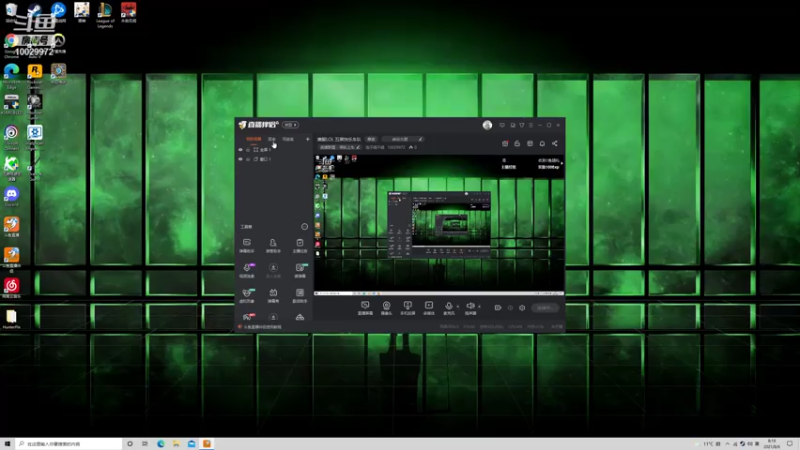800x450 pixels.
Task: Edit the stream title with the pencil icon
Action: pos(420,139)
